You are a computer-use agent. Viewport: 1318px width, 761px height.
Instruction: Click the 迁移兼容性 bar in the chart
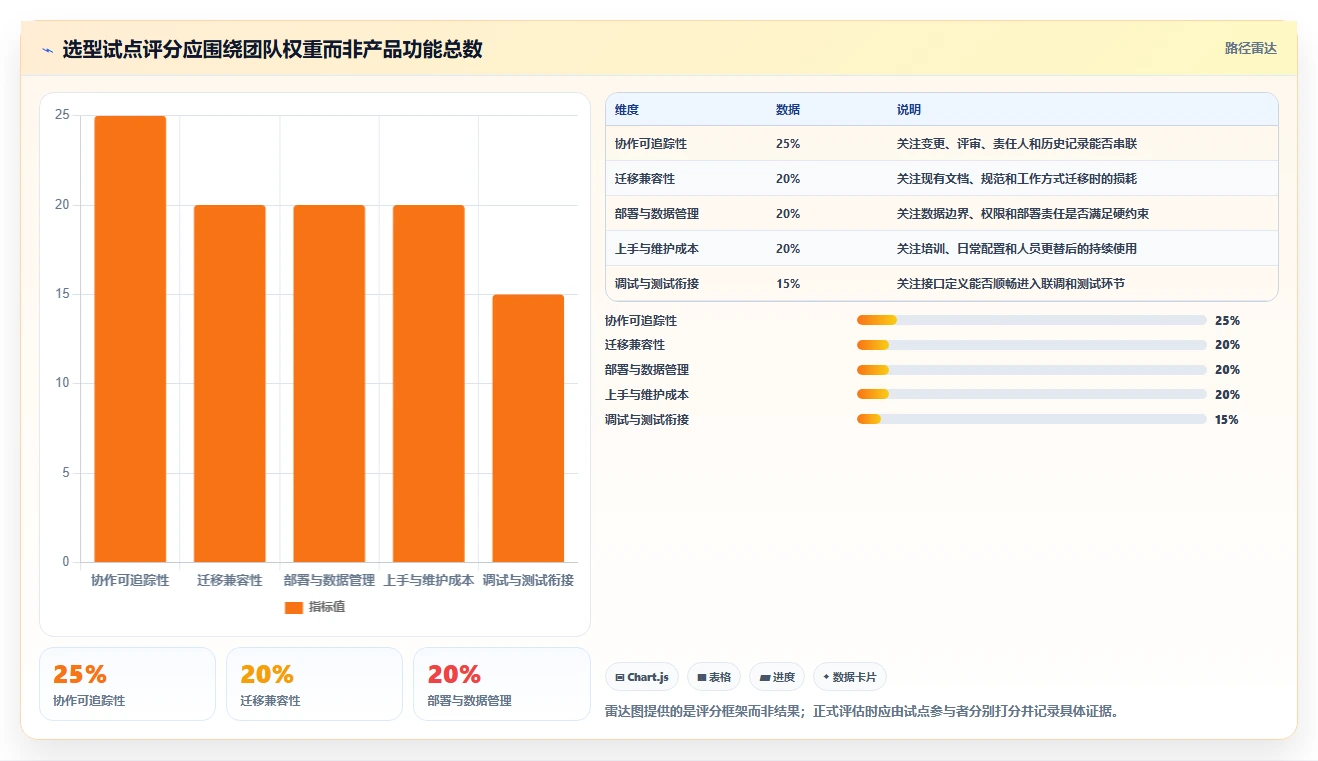tap(229, 383)
